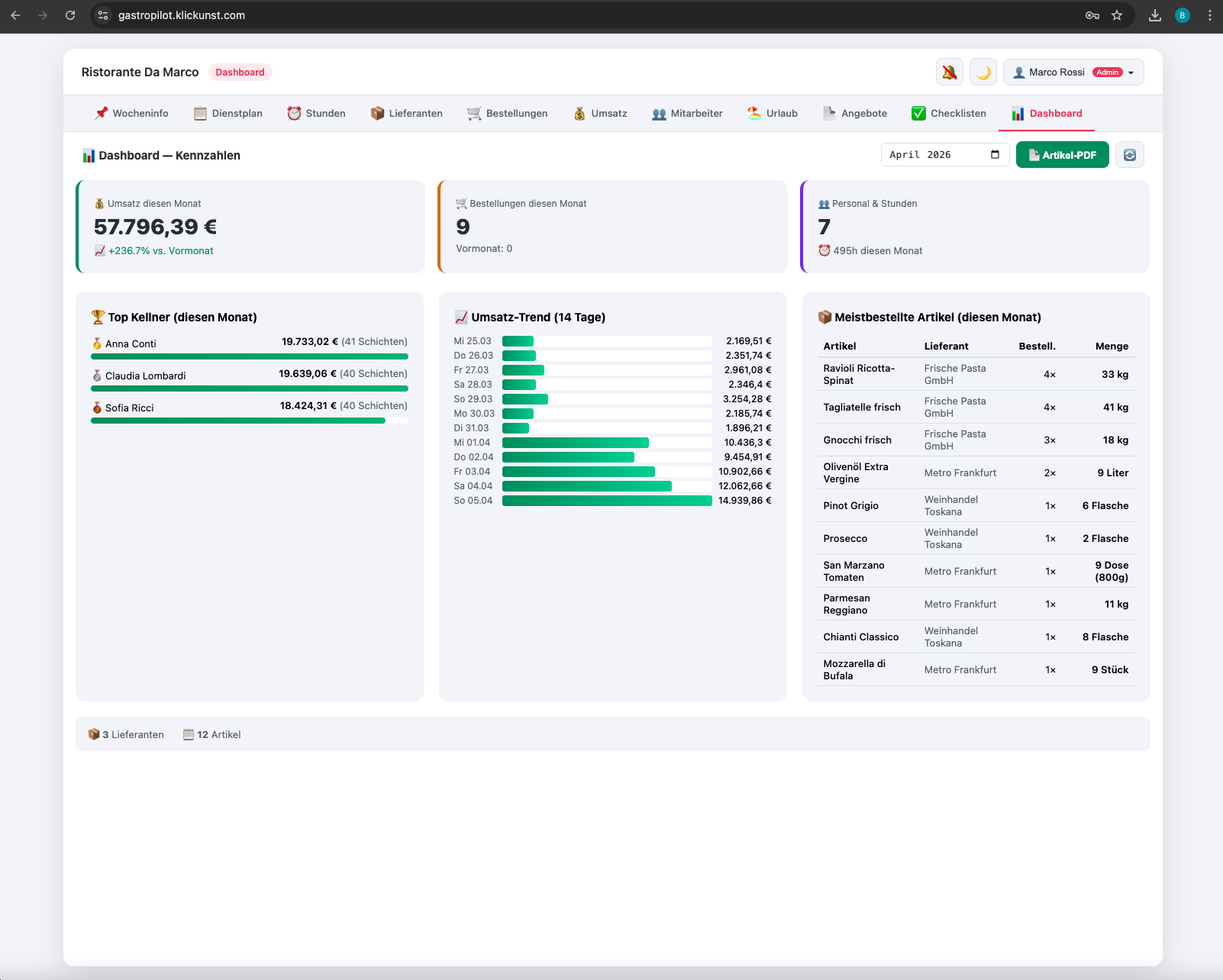Click the chart icon by Umsatz-Trend
1223x980 pixels.
coord(461,317)
